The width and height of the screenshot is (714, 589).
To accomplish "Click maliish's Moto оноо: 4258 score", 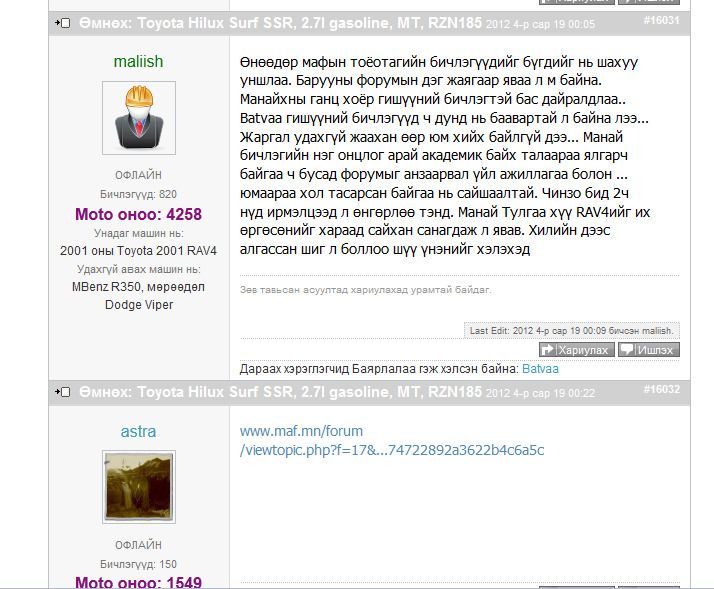I will (138, 214).
